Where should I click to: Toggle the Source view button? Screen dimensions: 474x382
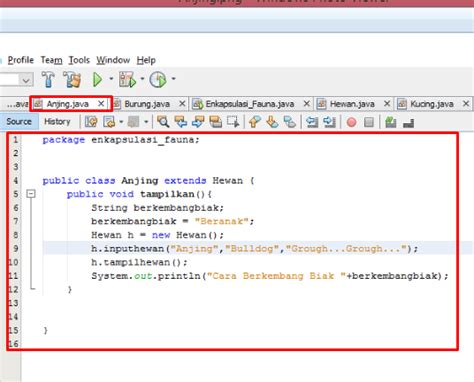(x=19, y=122)
